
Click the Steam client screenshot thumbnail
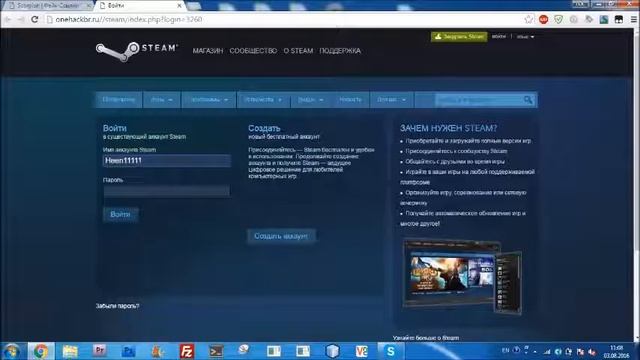click(462, 277)
